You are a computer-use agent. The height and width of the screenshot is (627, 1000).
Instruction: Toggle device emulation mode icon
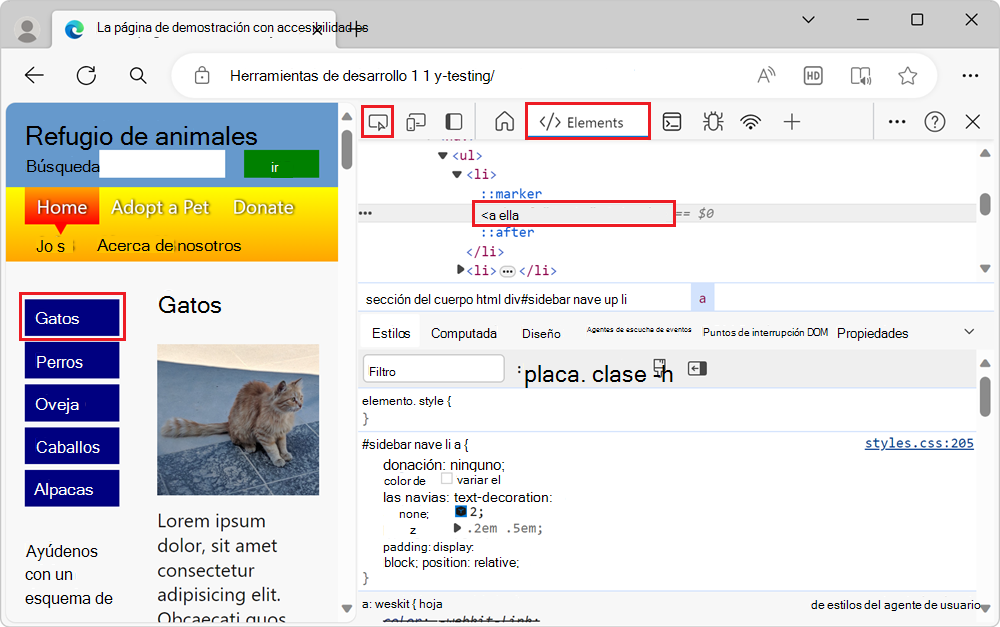(x=416, y=121)
